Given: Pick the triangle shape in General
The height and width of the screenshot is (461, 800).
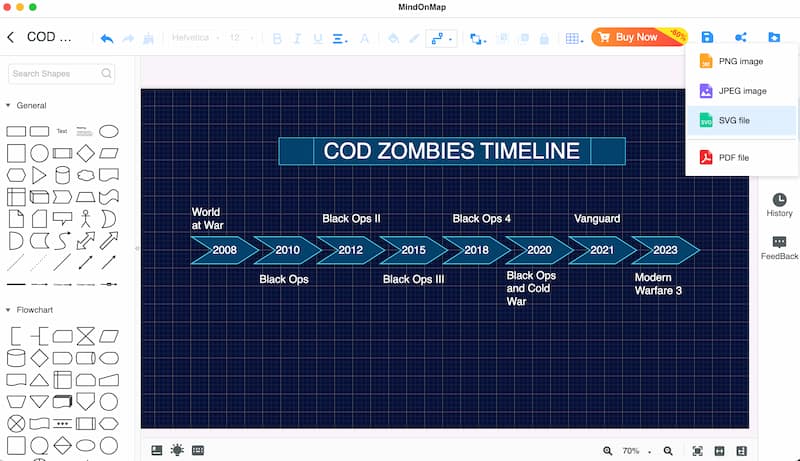Looking at the screenshot, I should pos(39,175).
